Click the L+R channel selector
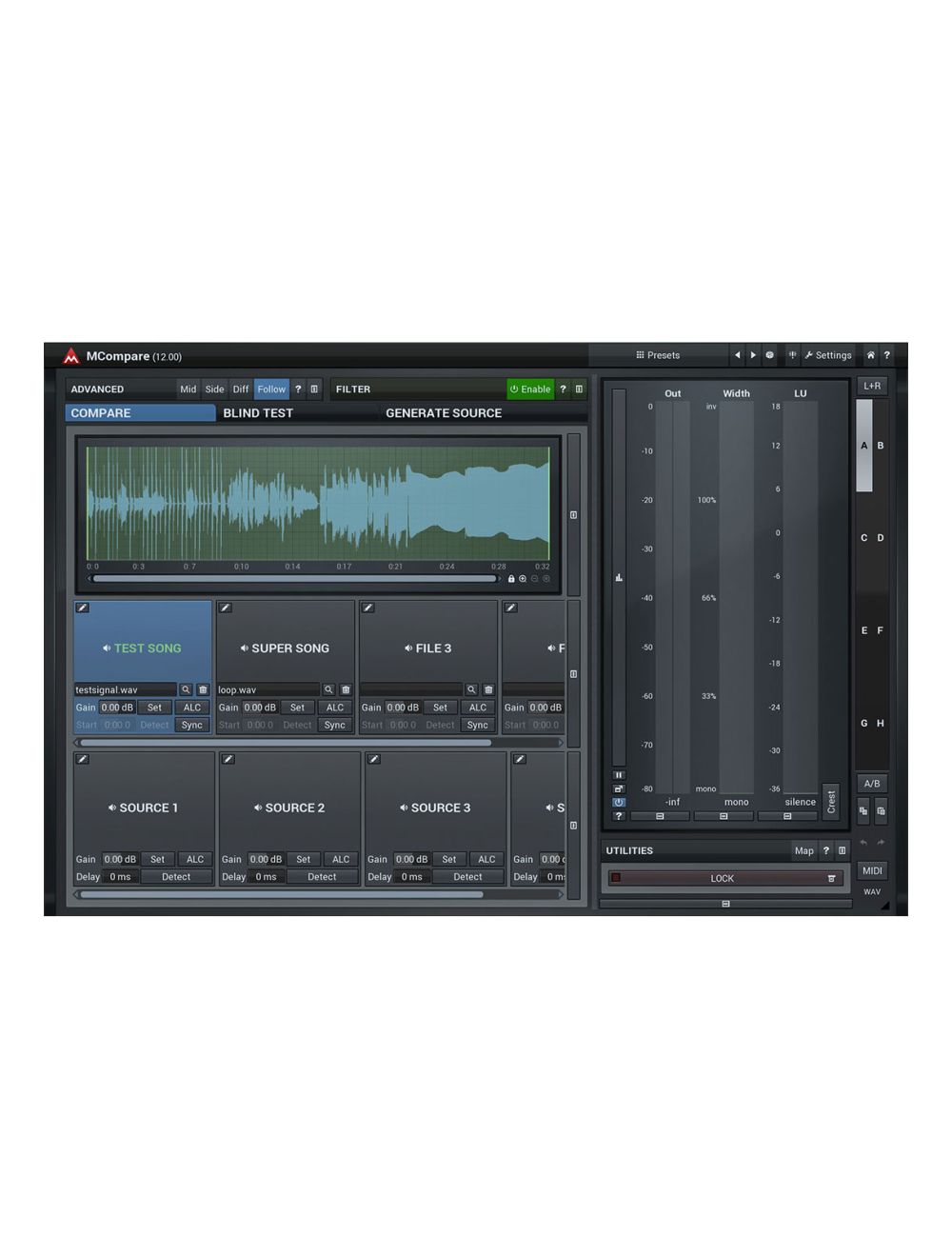Screen dimensions: 952x1257 coord(871,385)
